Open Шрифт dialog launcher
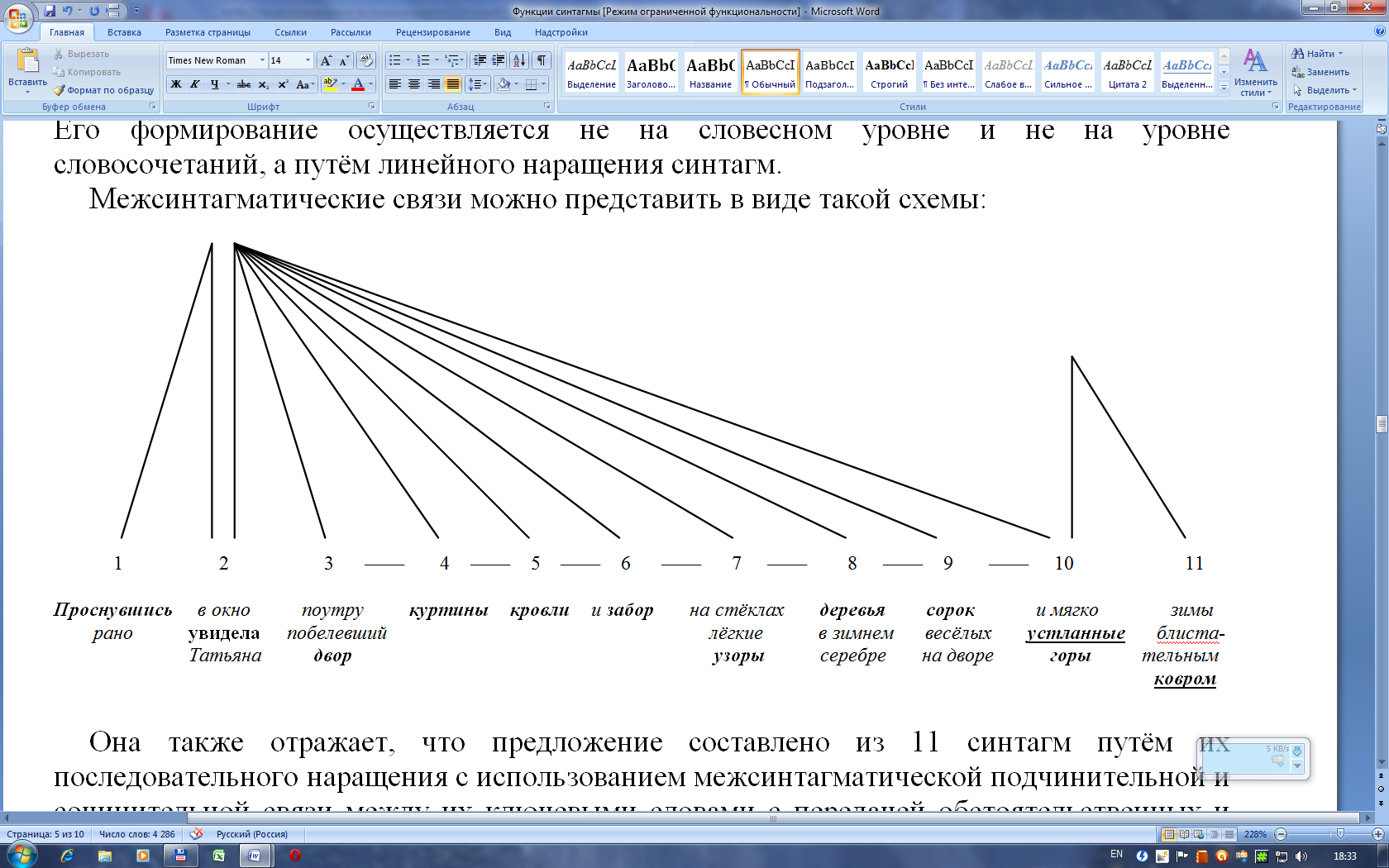This screenshot has height=868, width=1389. [371, 107]
